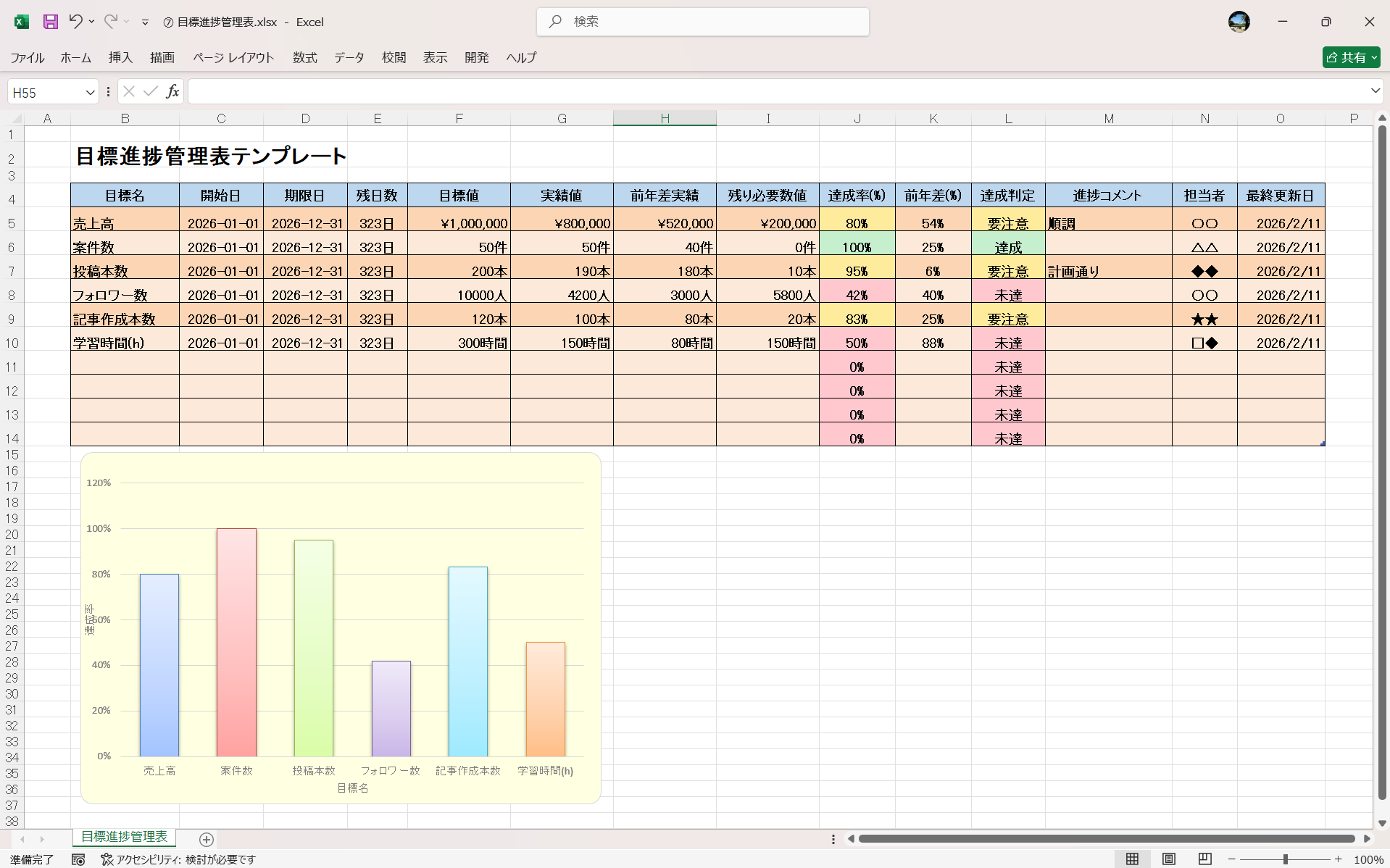This screenshot has width=1390, height=868.
Task: Switch to Page Layout view icon
Action: pyautogui.click(x=1168, y=859)
